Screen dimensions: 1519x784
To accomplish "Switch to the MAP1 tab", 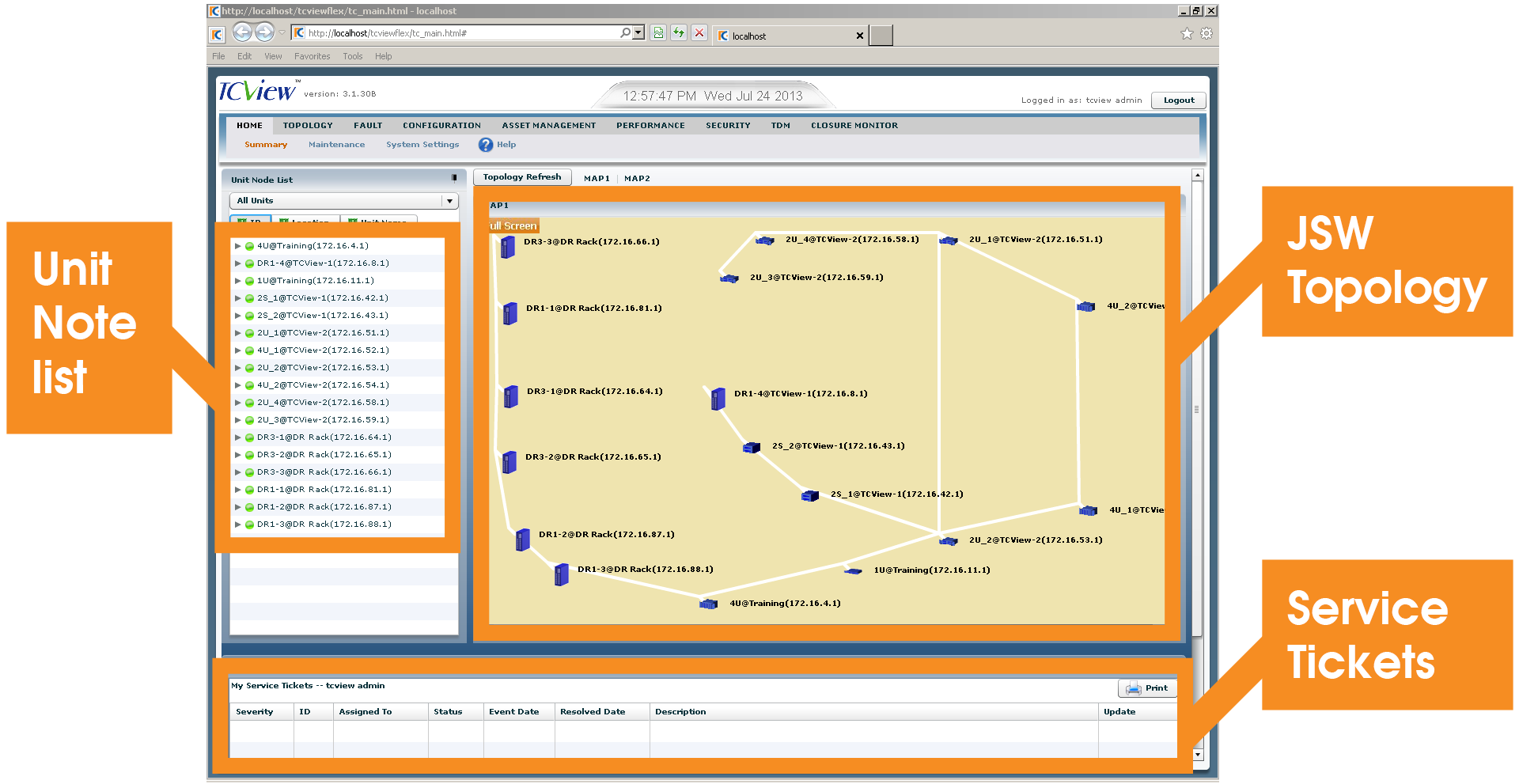I will (x=597, y=179).
